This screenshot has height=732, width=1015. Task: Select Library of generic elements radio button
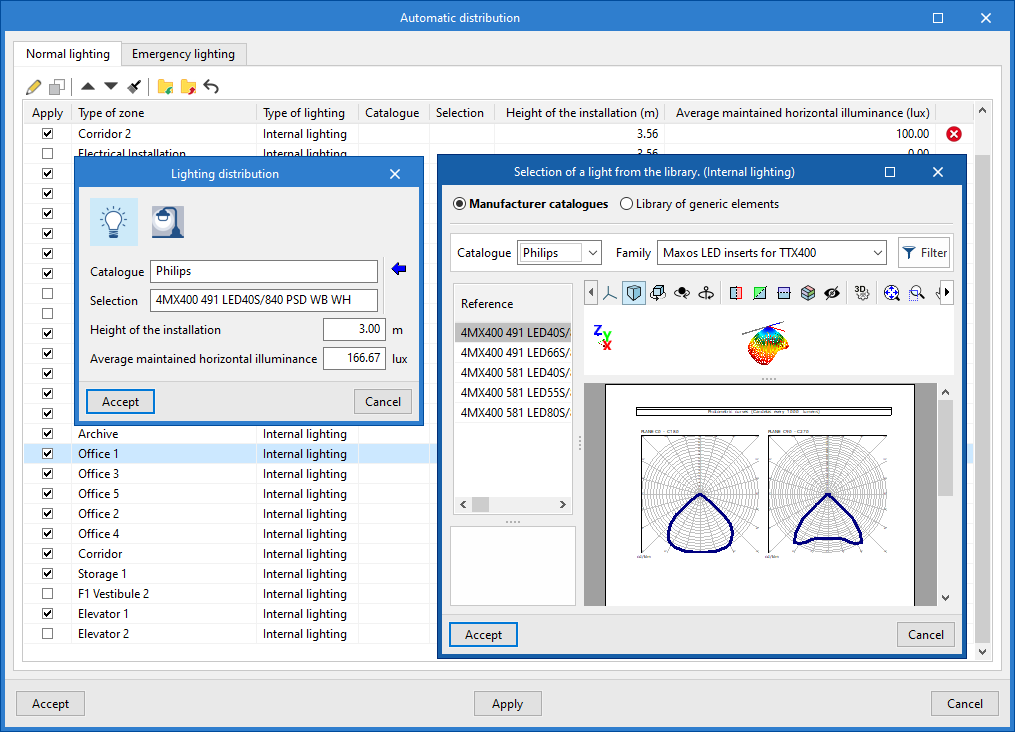point(627,204)
